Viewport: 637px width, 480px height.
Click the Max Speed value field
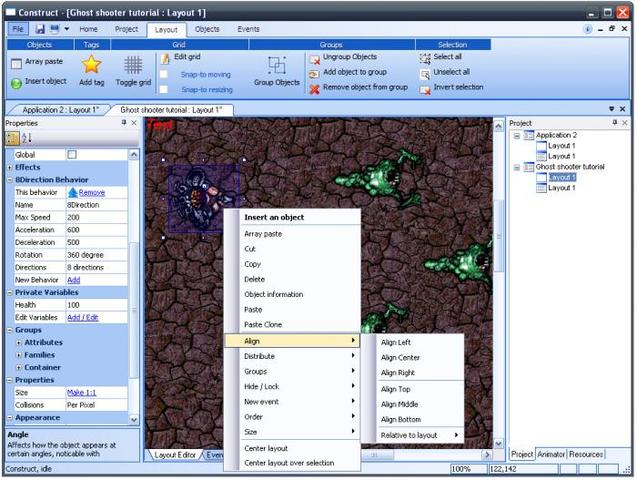[96, 217]
